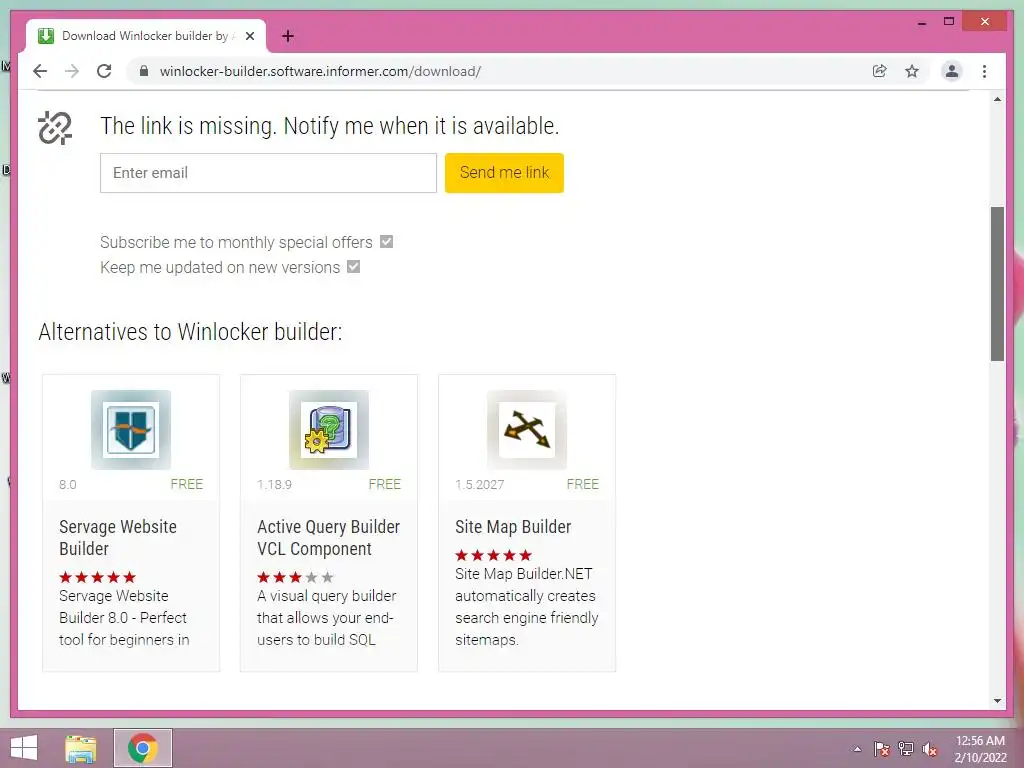The width and height of the screenshot is (1024, 768).
Task: Click the Alternatives to Winlocker builder heading
Action: point(190,332)
